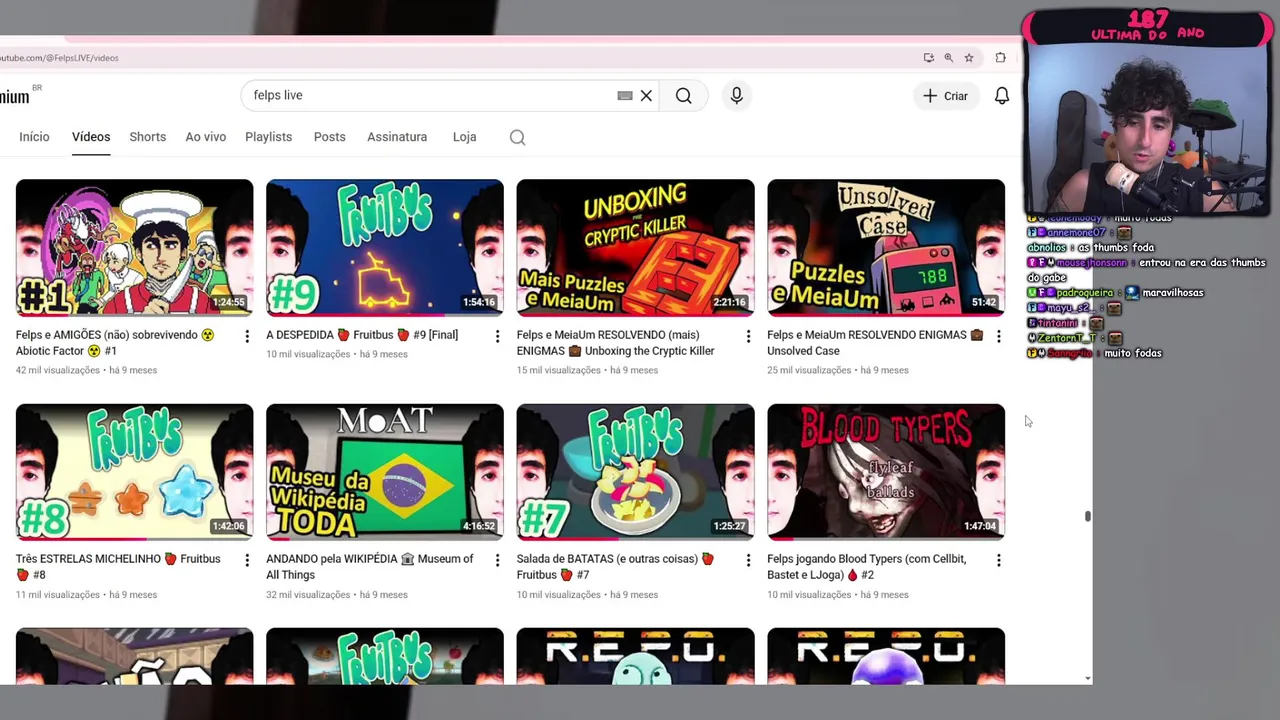Open Fruitbus #8 thumbnail
Viewport: 1280px width, 720px height.
click(x=135, y=472)
